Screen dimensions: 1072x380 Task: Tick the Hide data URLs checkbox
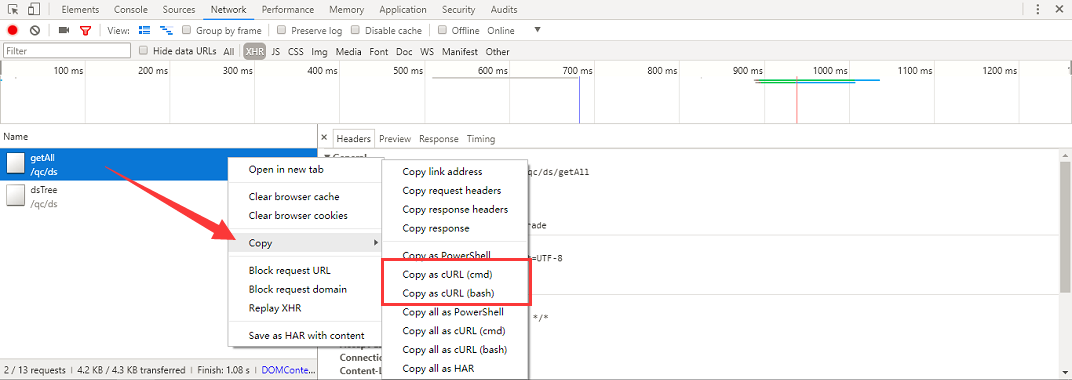144,51
